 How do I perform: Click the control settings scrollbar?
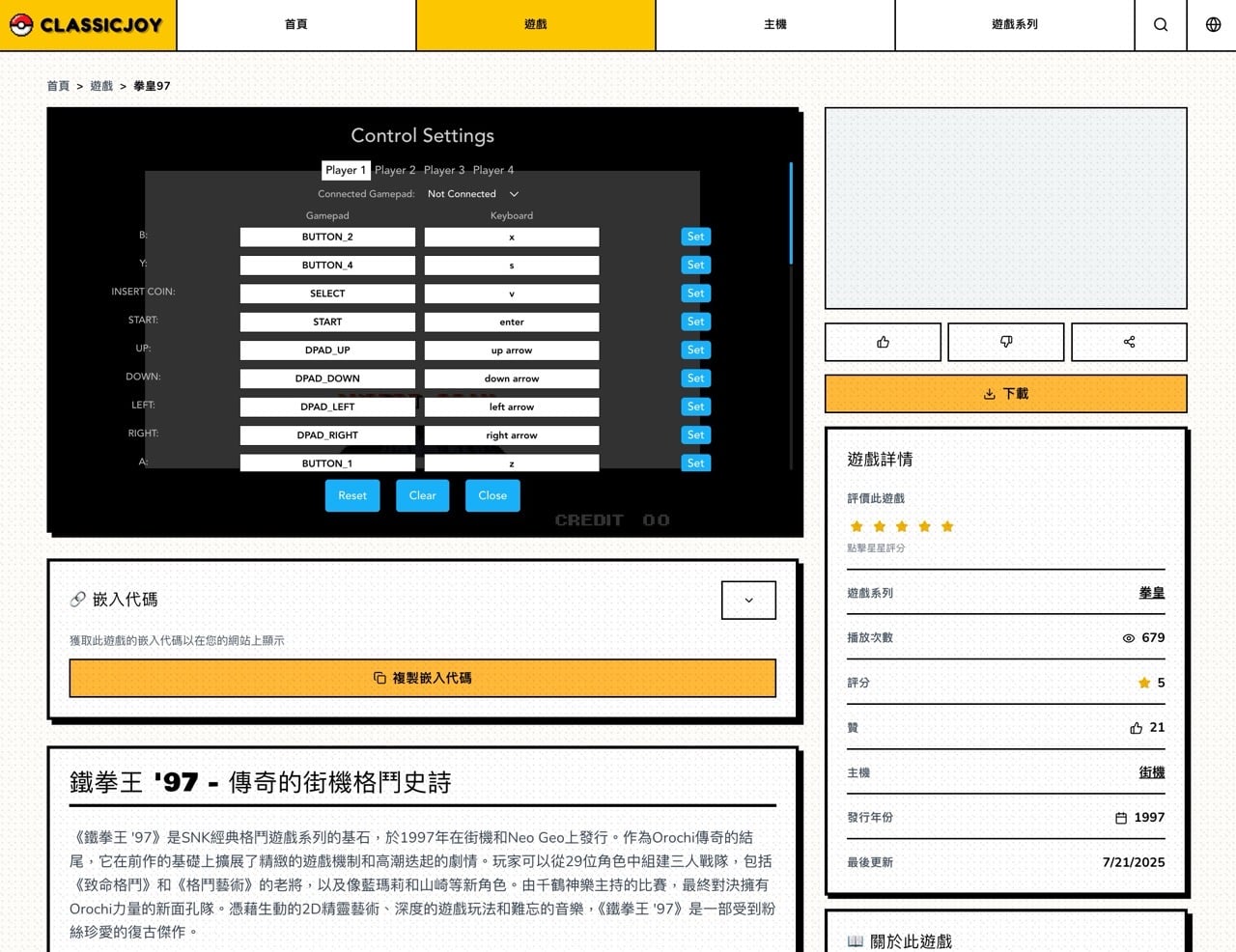pyautogui.click(x=791, y=213)
